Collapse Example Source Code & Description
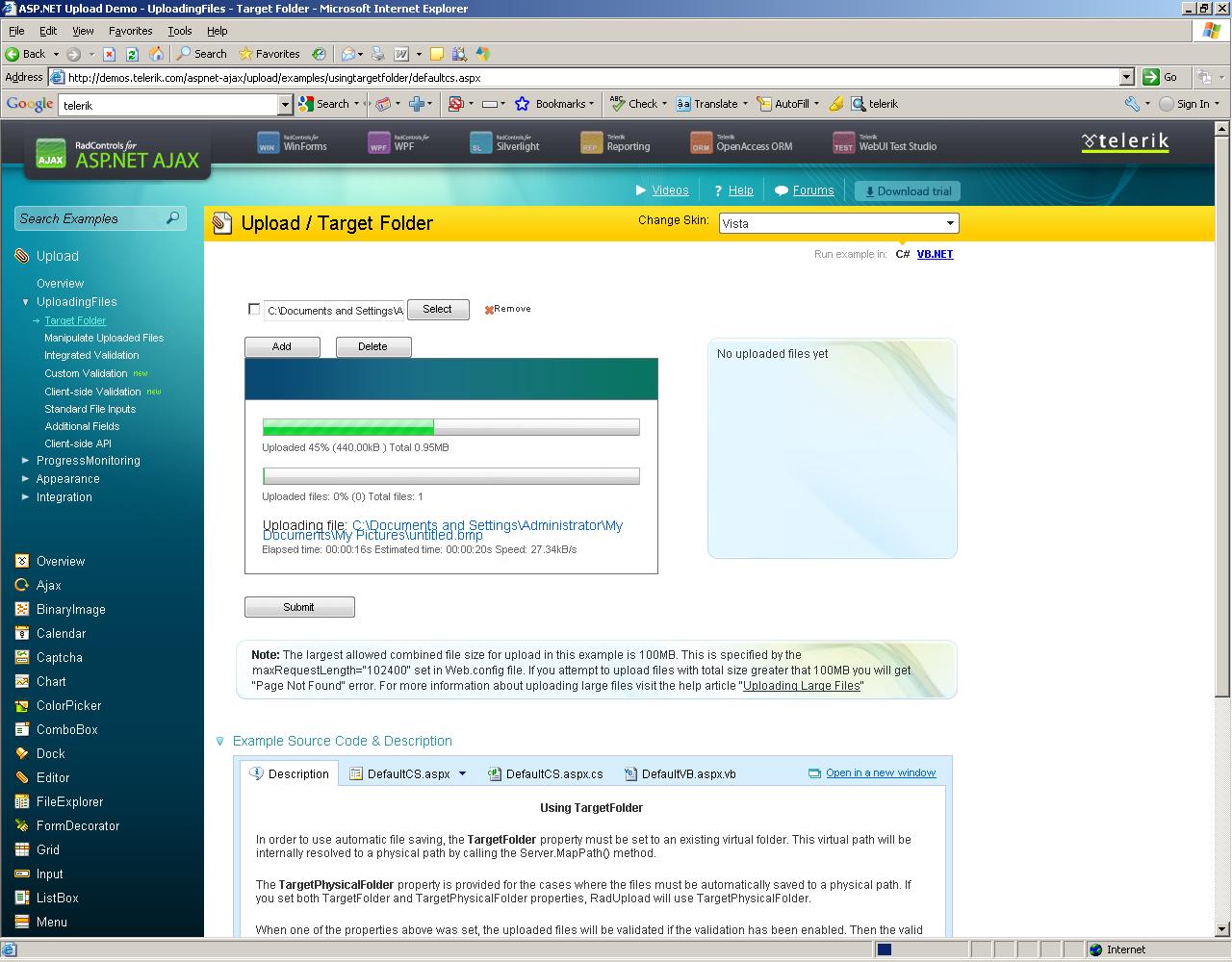Viewport: 1232px width, 962px height. tap(220, 741)
